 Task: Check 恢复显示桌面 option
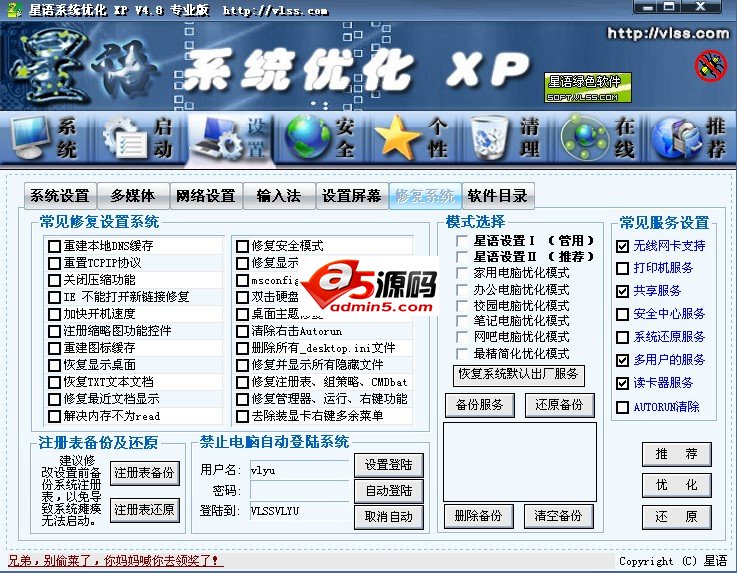pyautogui.click(x=55, y=365)
